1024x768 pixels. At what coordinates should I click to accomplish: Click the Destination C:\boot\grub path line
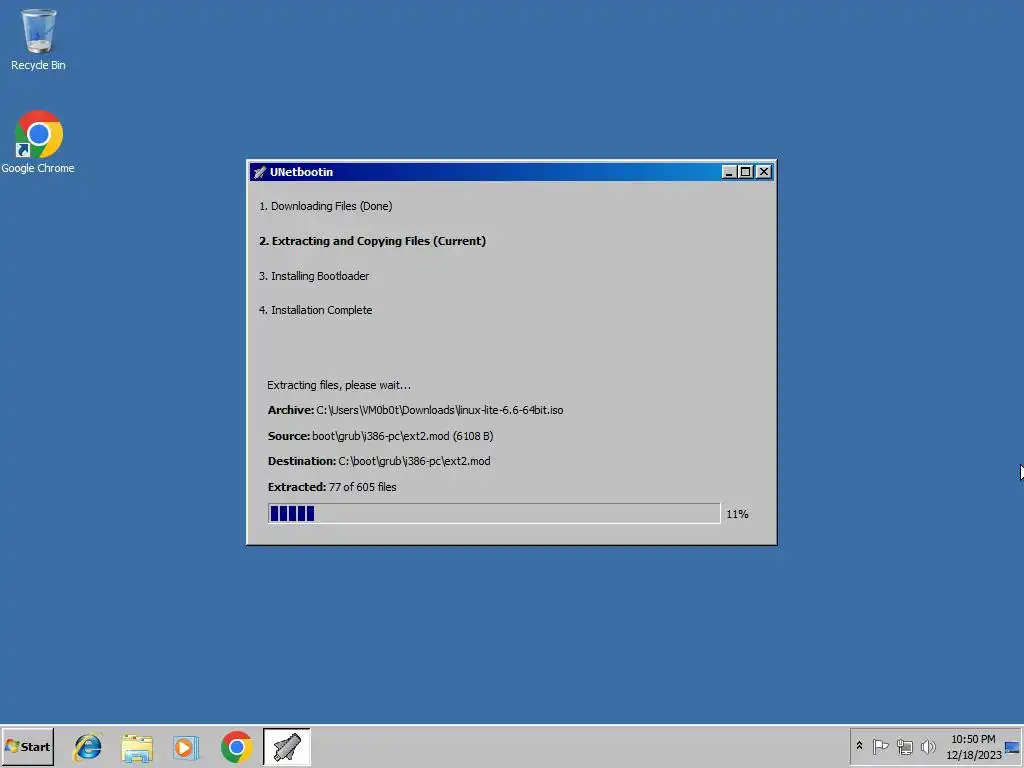(x=379, y=461)
